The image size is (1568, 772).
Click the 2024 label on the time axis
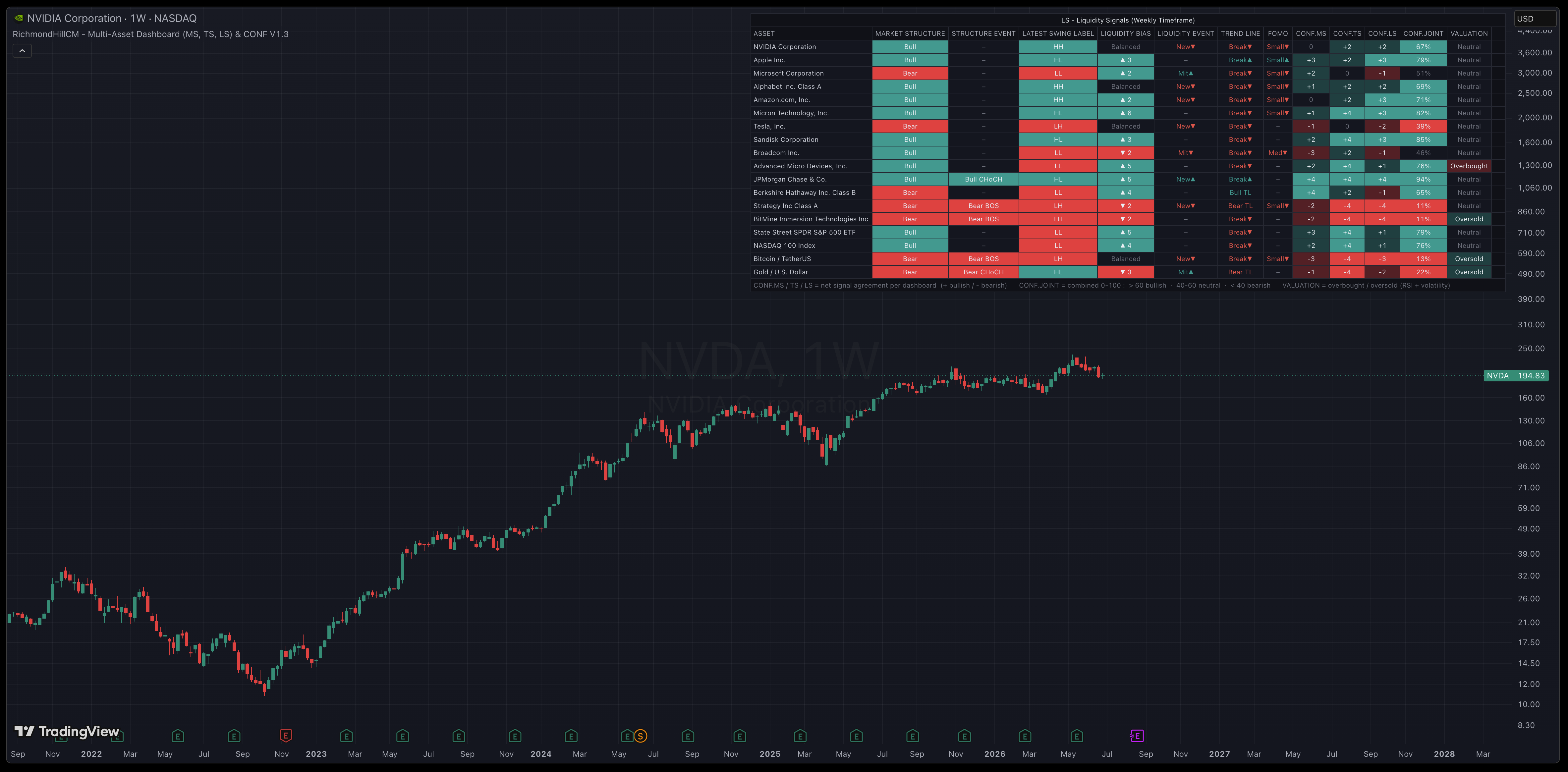540,754
